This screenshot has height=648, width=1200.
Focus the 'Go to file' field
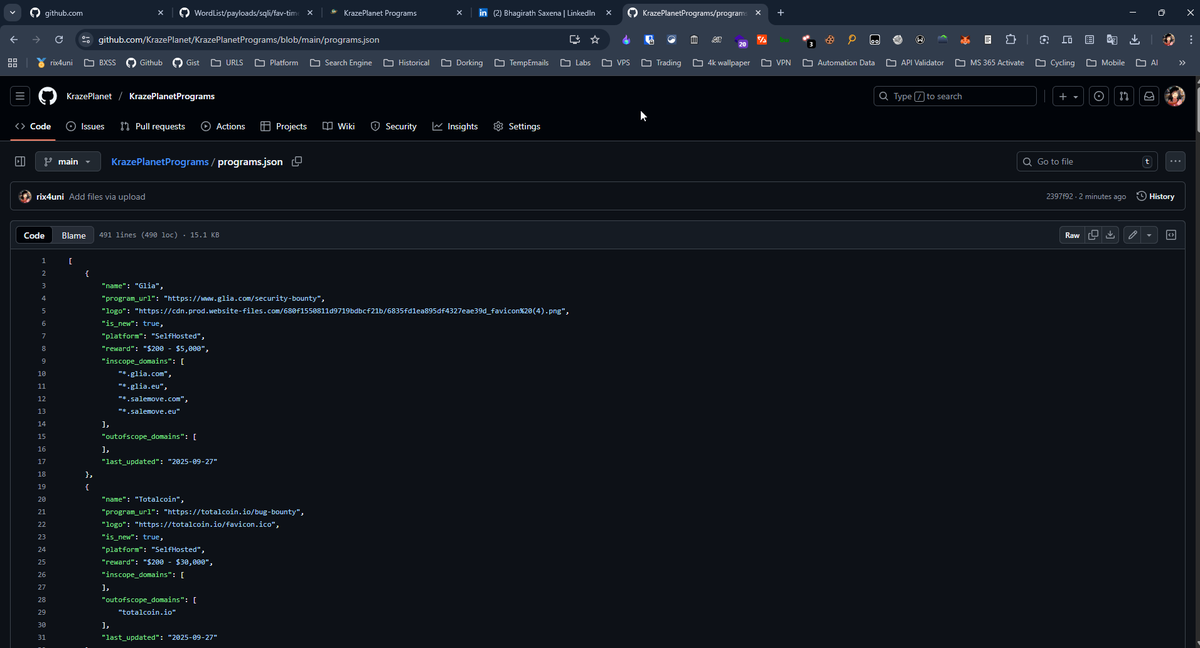(1088, 161)
